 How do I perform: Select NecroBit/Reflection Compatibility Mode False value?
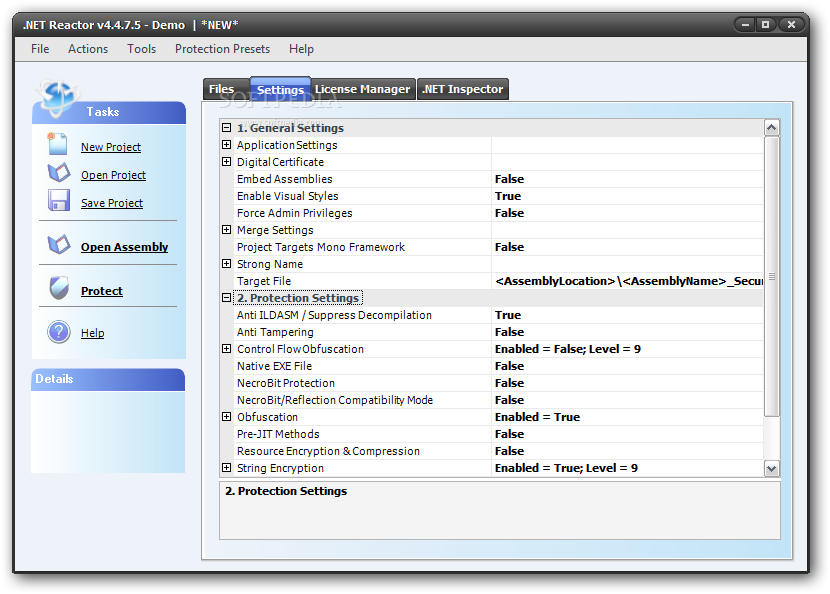click(x=628, y=400)
